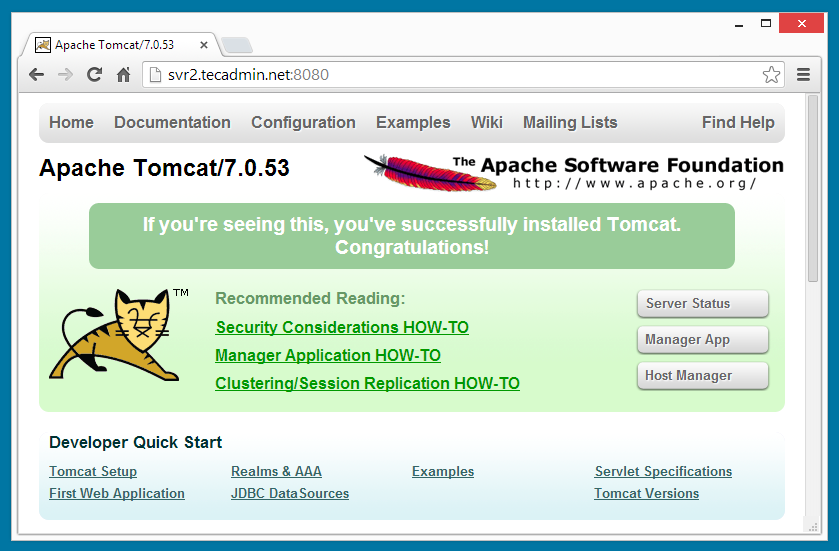
Task: Open the First Web Application link
Action: pyautogui.click(x=117, y=493)
